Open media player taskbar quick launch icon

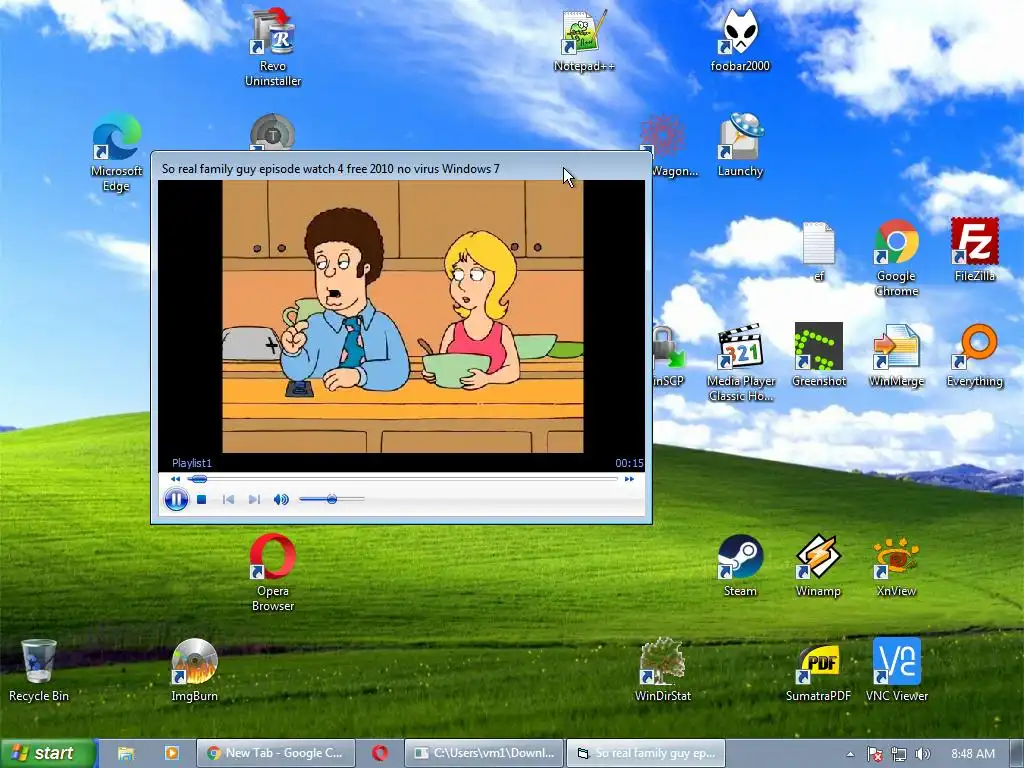coord(172,753)
